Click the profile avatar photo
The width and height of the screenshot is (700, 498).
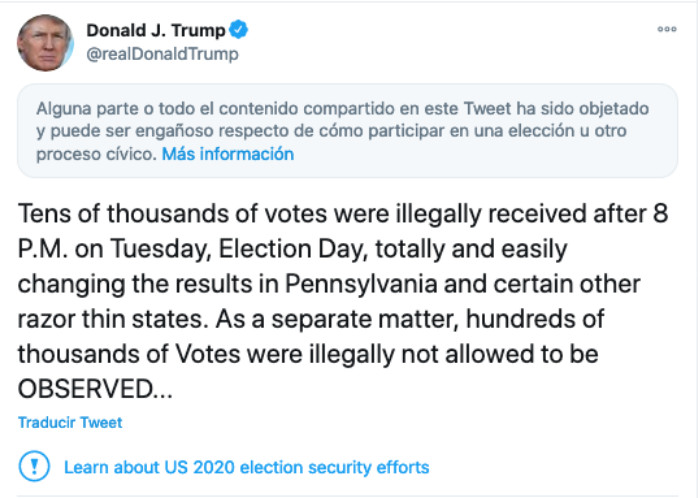42,42
